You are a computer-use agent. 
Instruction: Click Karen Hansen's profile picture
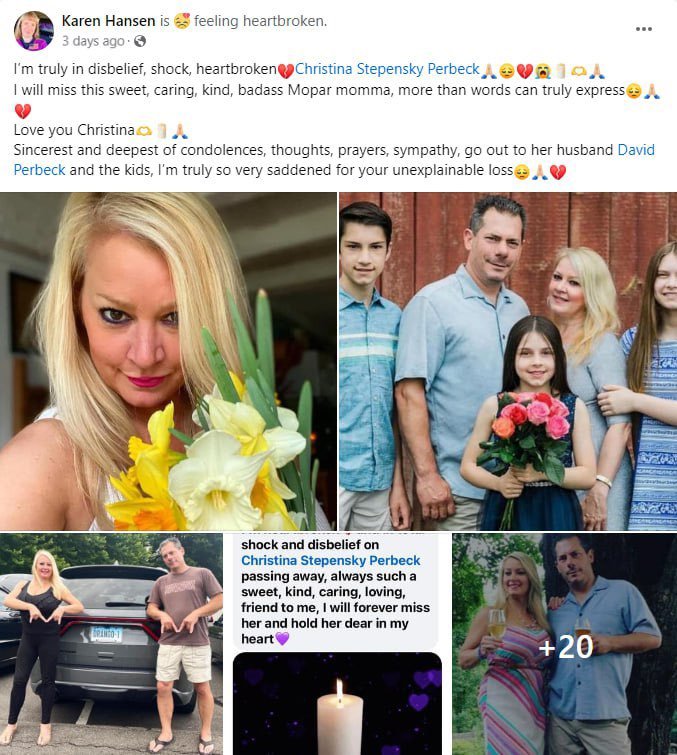(x=34, y=31)
